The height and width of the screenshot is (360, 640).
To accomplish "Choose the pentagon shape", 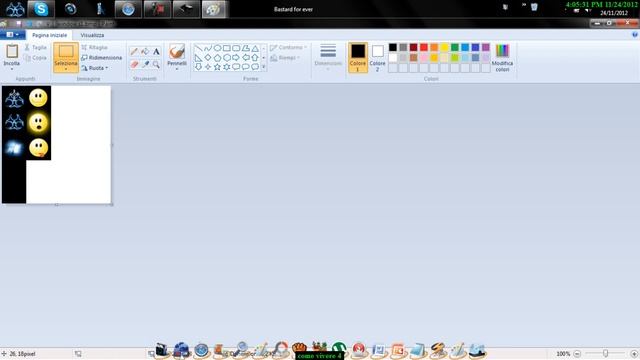I will point(217,58).
